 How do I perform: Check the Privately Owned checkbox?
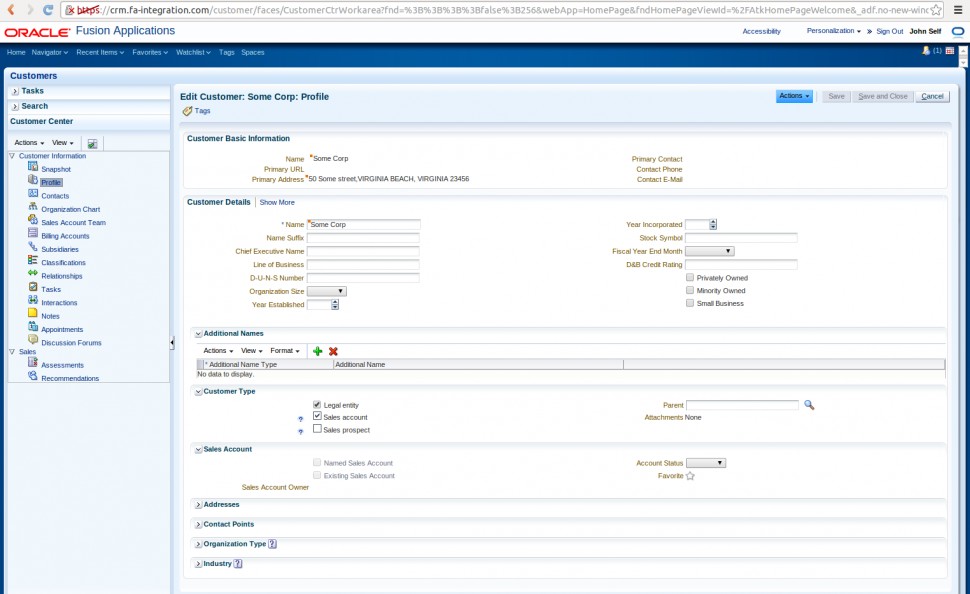point(689,277)
